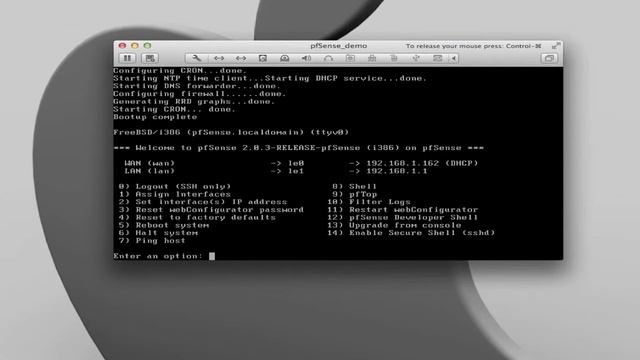Click the '6) Halt system' line
The image size is (640, 360).
point(158,233)
